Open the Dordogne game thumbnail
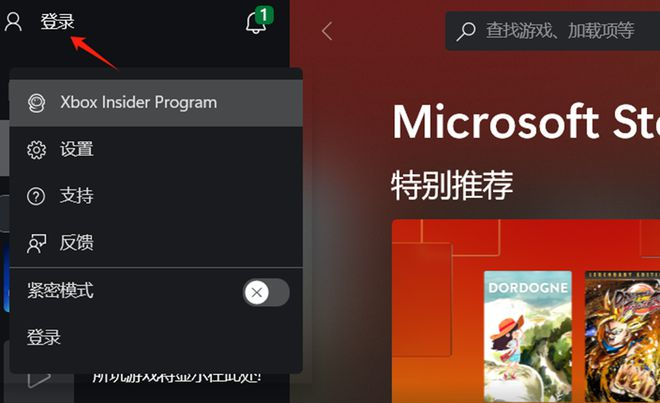 (x=528, y=337)
